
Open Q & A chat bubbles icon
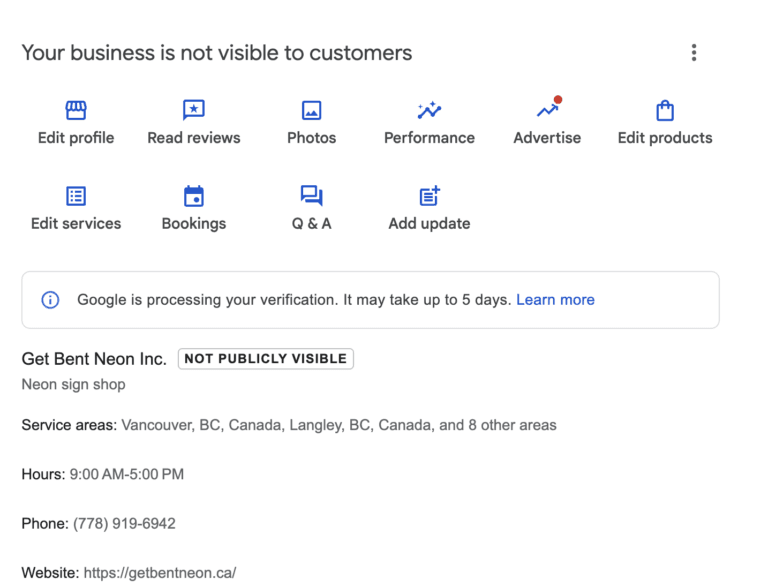pos(311,196)
